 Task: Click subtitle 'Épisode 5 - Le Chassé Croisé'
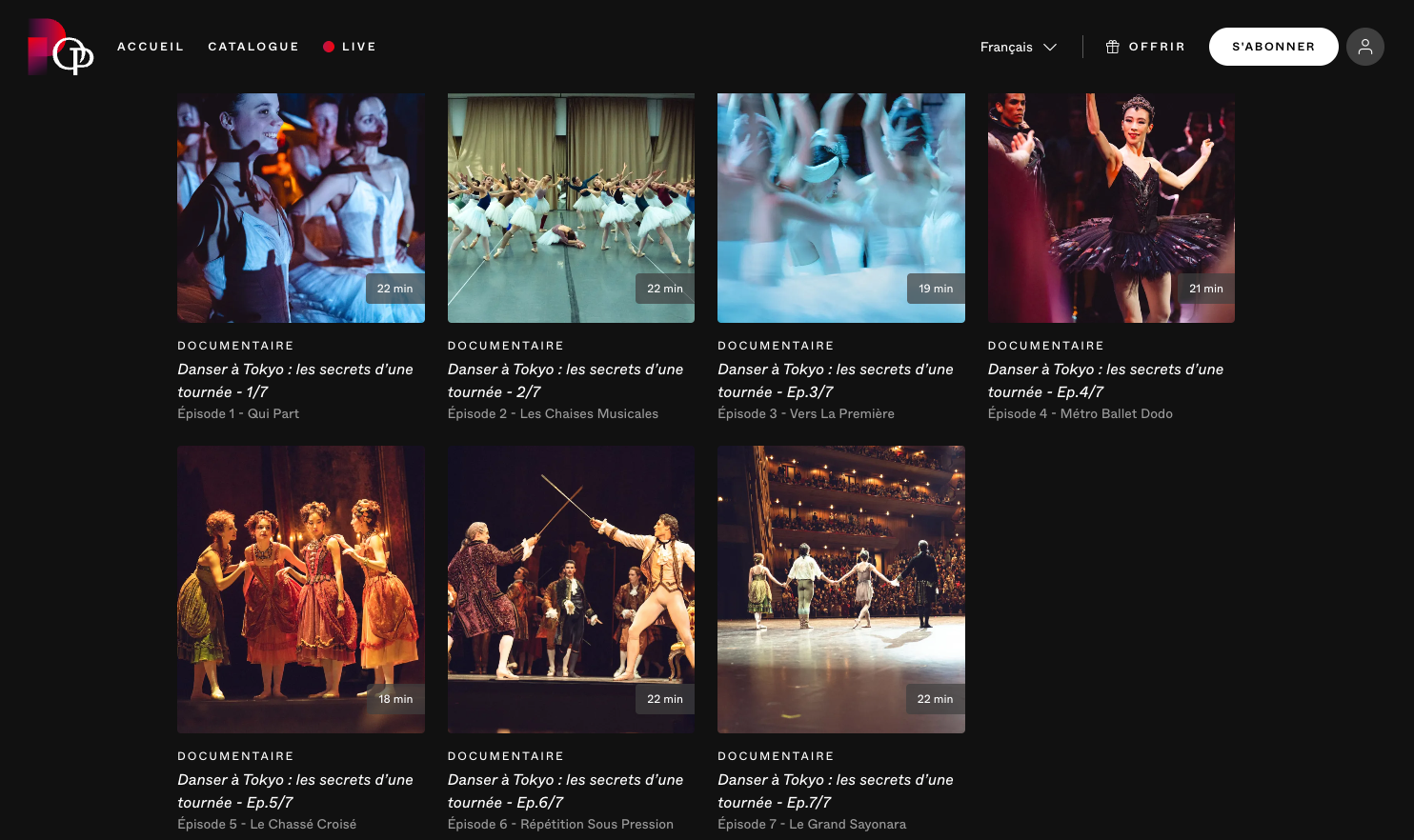point(267,824)
